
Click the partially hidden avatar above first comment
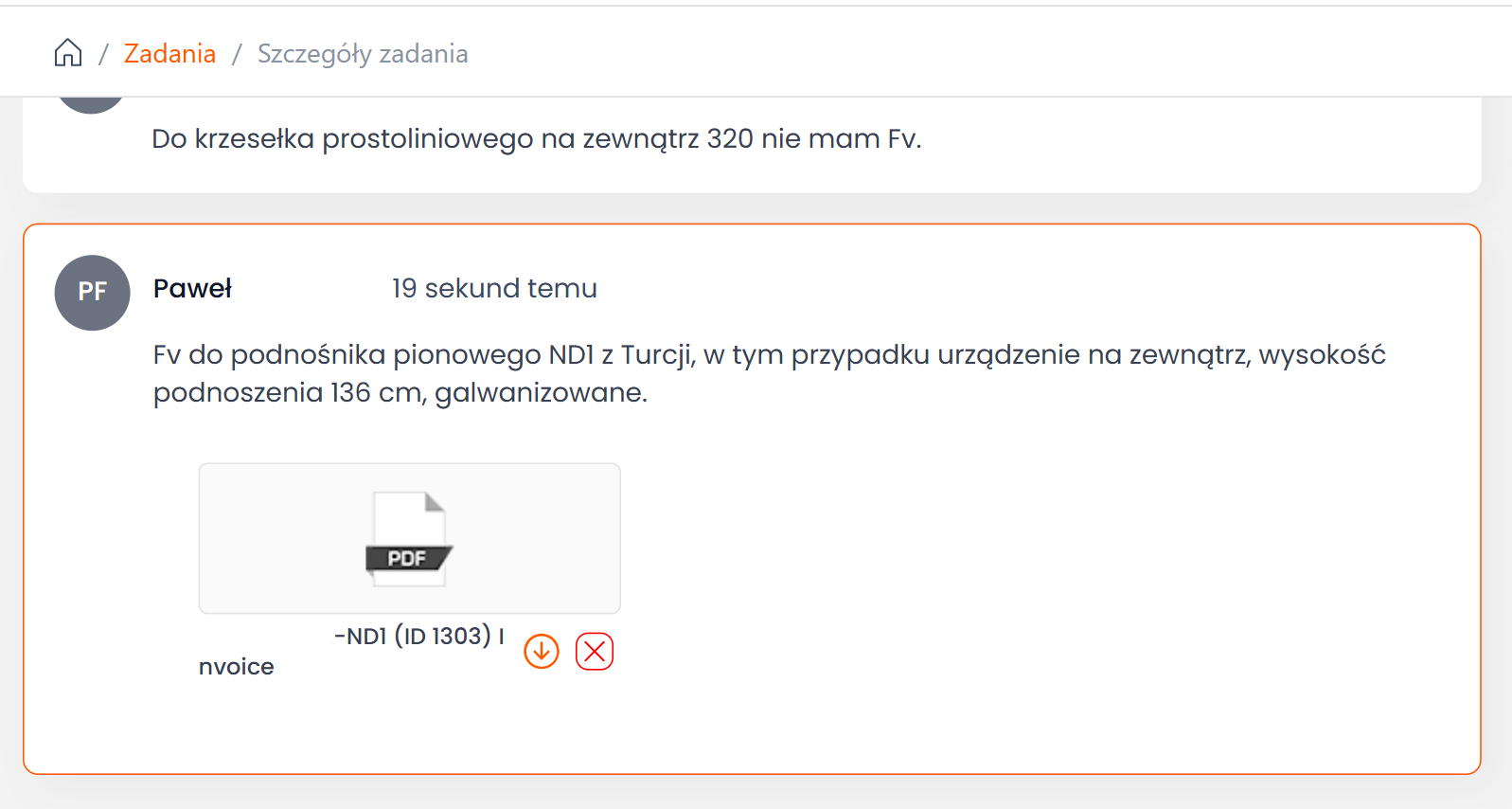[91, 104]
